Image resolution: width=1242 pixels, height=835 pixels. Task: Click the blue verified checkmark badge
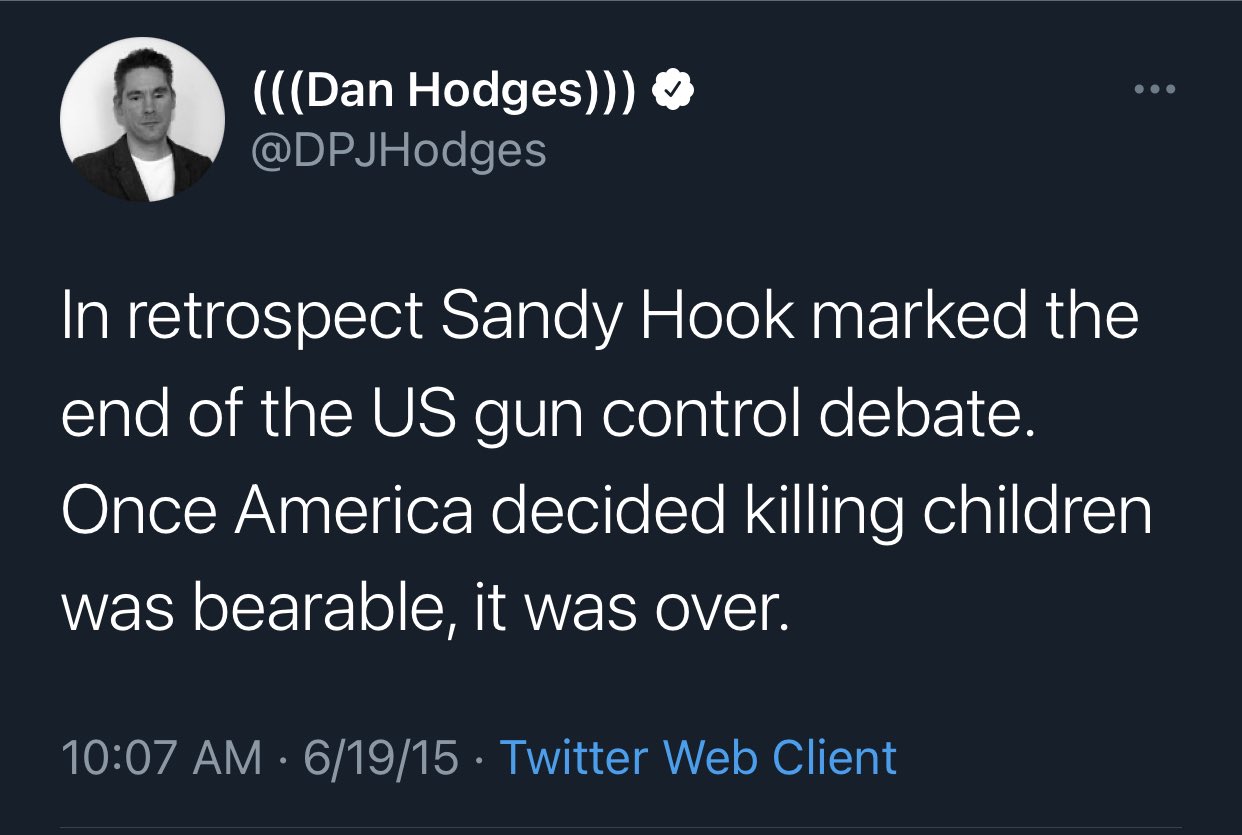(674, 92)
